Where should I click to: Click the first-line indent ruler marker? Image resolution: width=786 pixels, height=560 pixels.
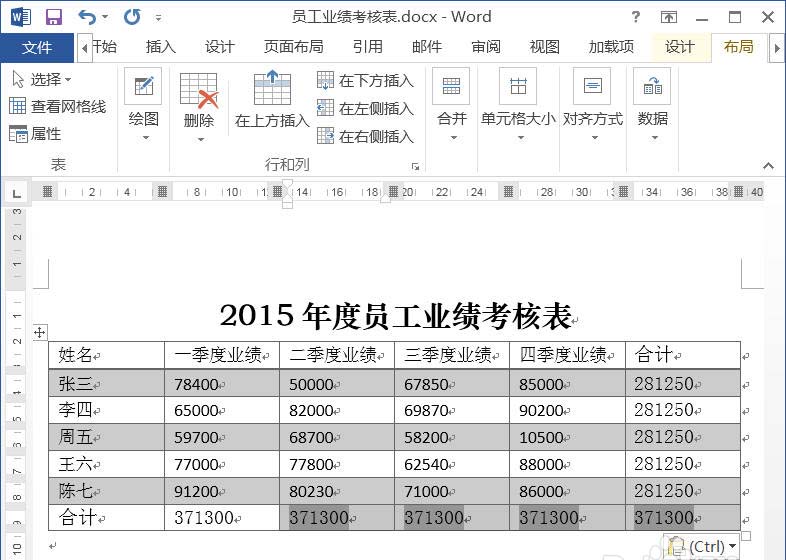click(x=287, y=184)
